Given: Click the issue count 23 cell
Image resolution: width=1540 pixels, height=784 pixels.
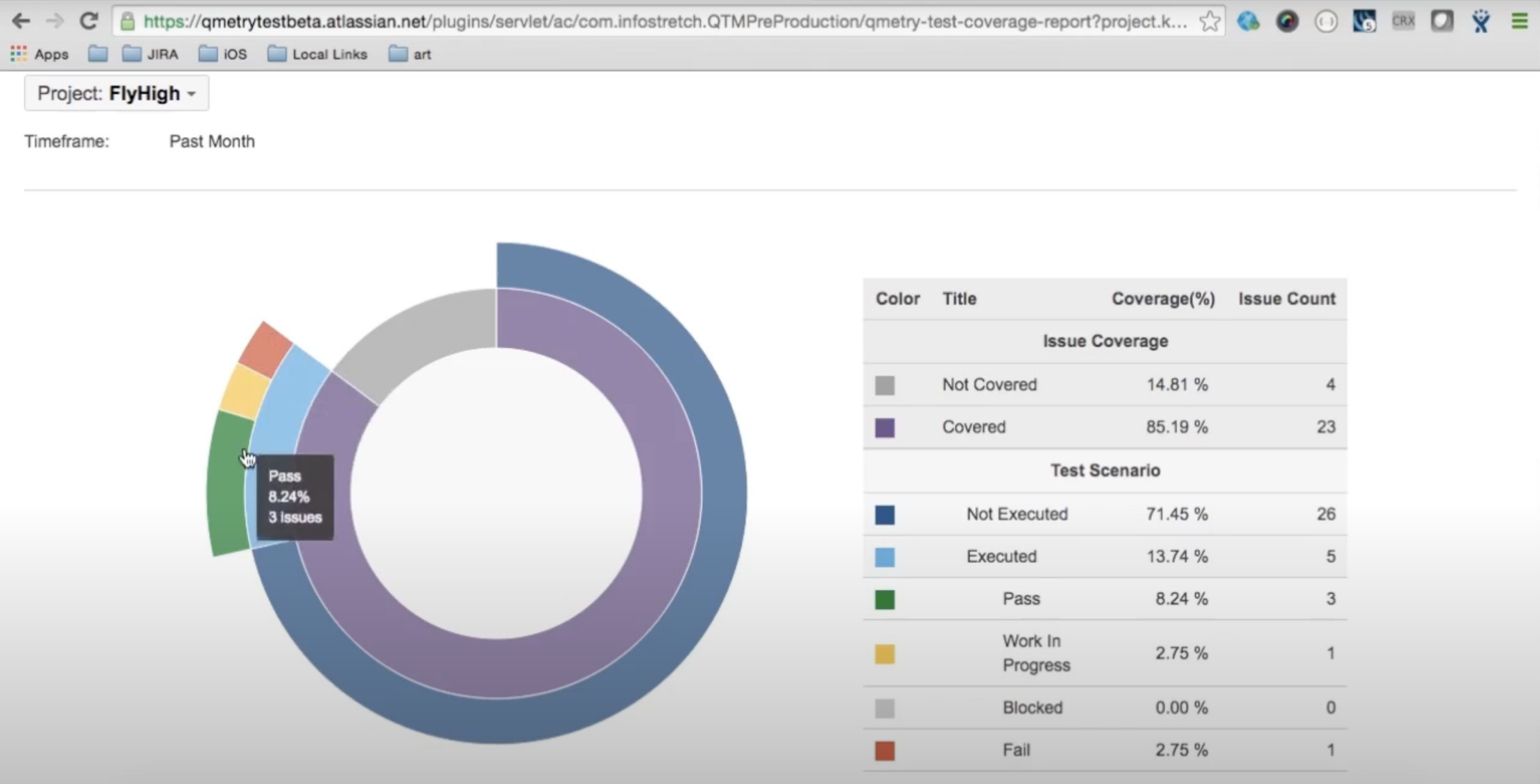Looking at the screenshot, I should pos(1326,427).
